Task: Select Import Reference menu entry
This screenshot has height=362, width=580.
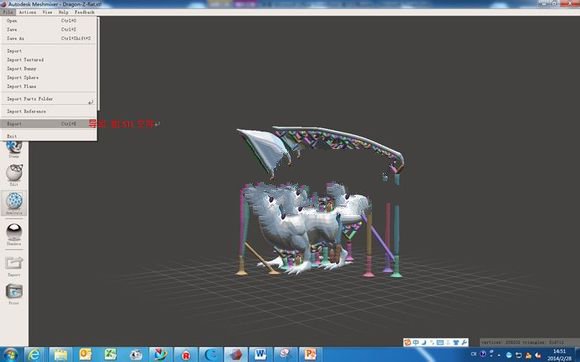Action: [x=48, y=111]
